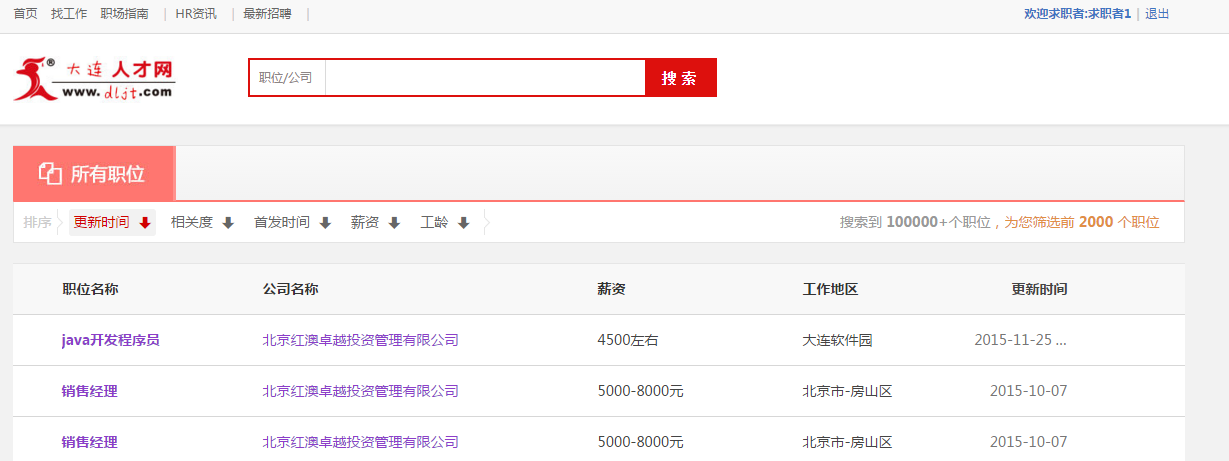Click the 大连人才网 logo
1229x461 pixels.
[94, 78]
